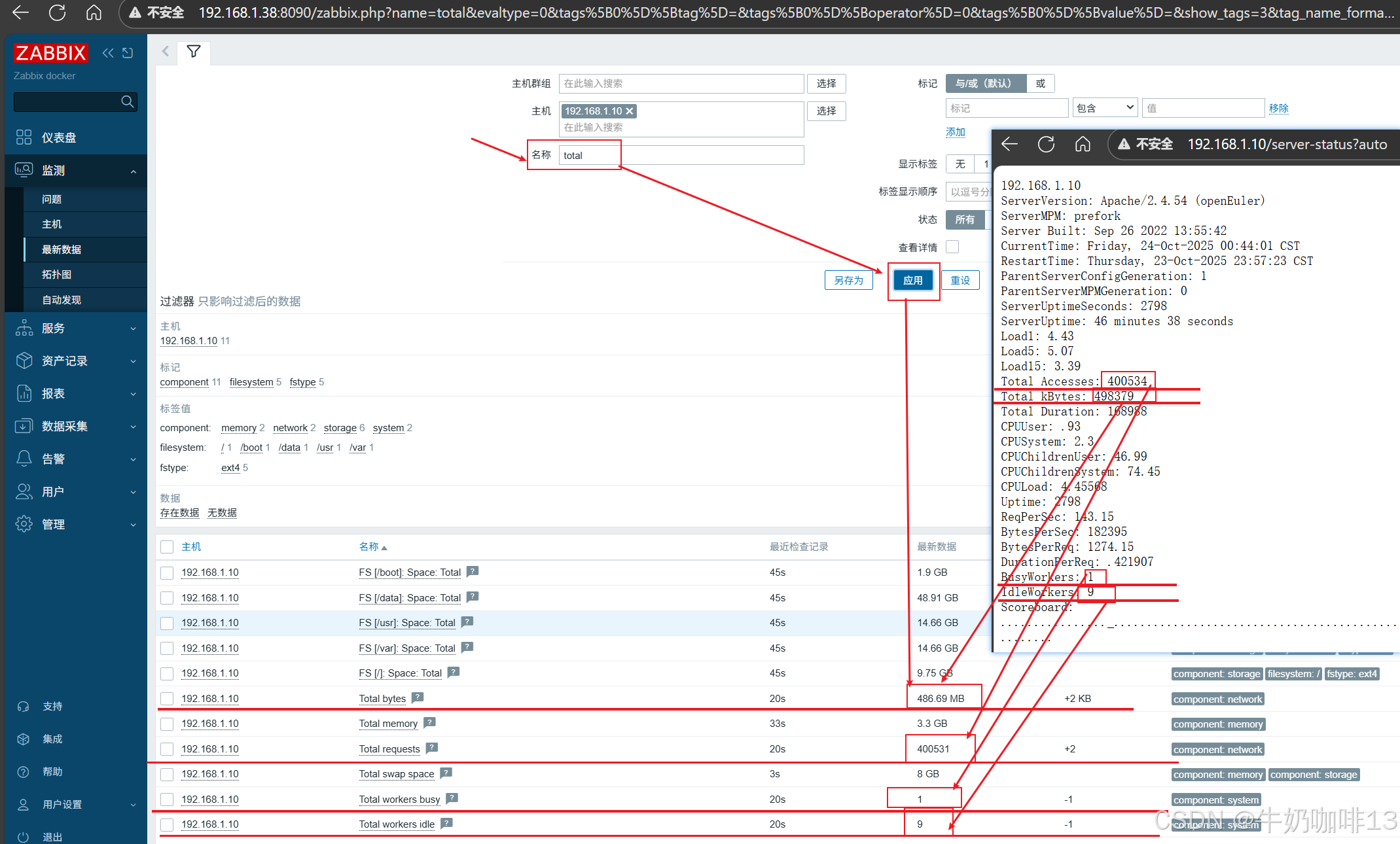Click help icon next to Total requests

432,748
